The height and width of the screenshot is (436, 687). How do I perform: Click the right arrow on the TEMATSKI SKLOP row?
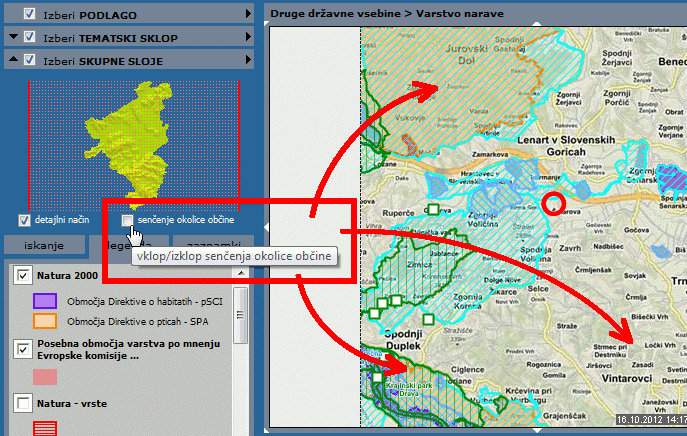click(246, 37)
